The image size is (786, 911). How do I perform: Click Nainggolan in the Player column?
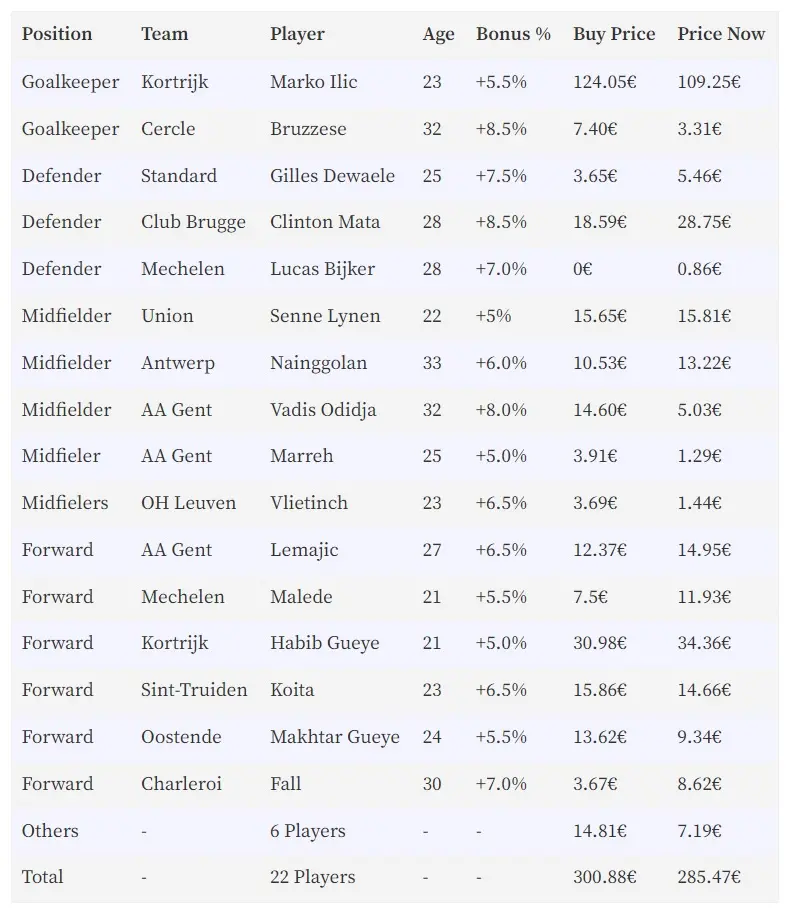click(318, 363)
